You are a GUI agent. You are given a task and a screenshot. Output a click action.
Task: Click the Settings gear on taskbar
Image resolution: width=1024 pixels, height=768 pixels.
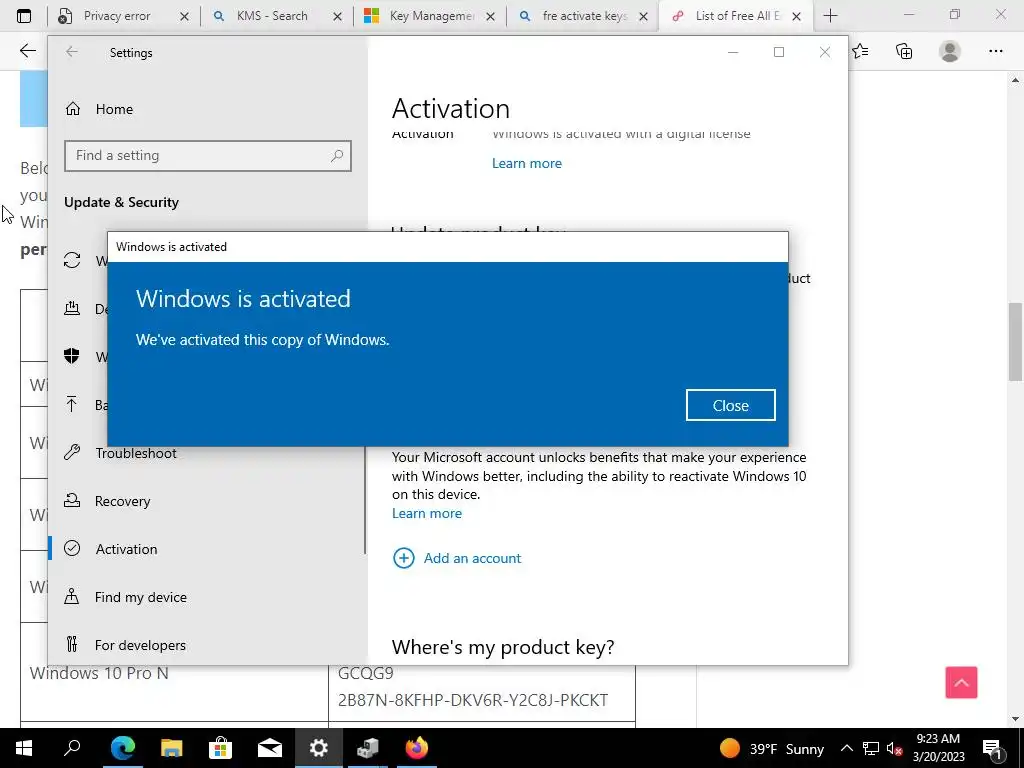[x=319, y=748]
